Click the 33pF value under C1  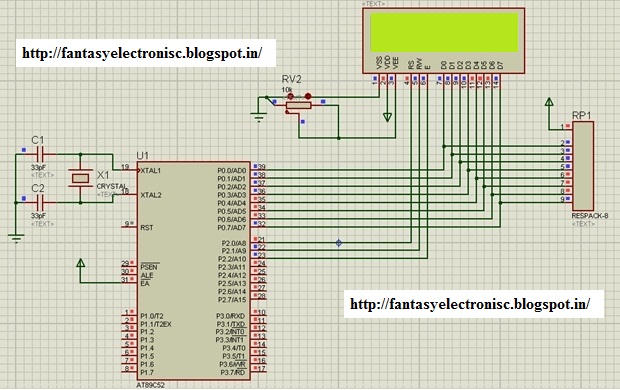coord(38,168)
